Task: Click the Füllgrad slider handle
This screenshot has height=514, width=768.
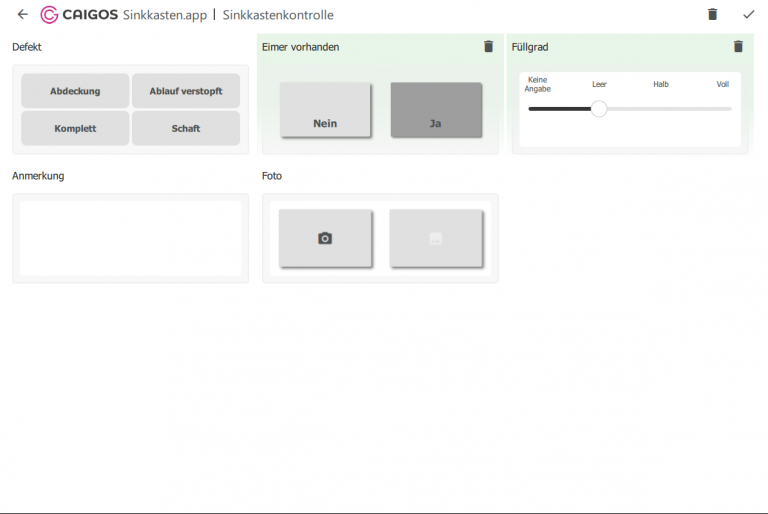Action: click(599, 109)
